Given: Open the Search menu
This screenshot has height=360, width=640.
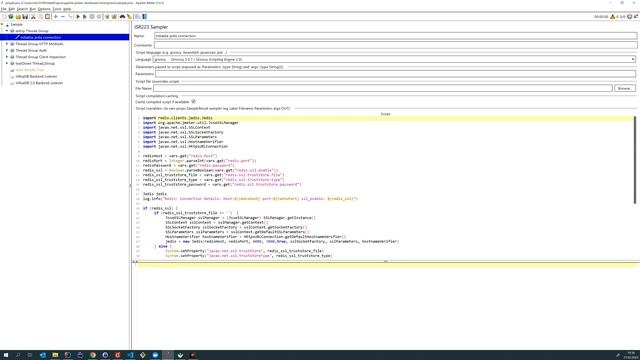Looking at the screenshot, I should click(22, 9).
